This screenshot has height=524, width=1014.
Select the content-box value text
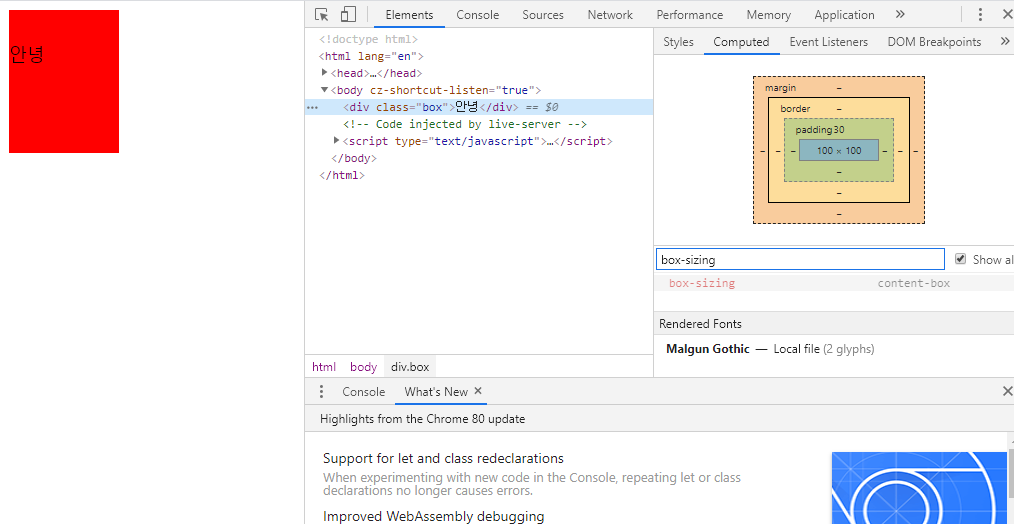tap(914, 283)
